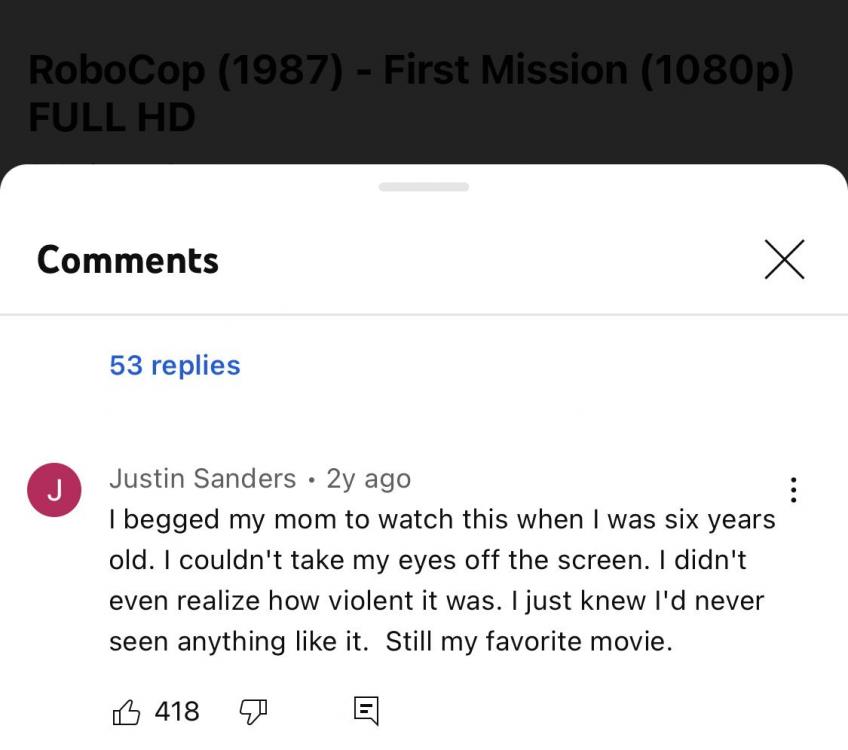
Task: Open the three-dot comment options menu
Action: point(793,490)
